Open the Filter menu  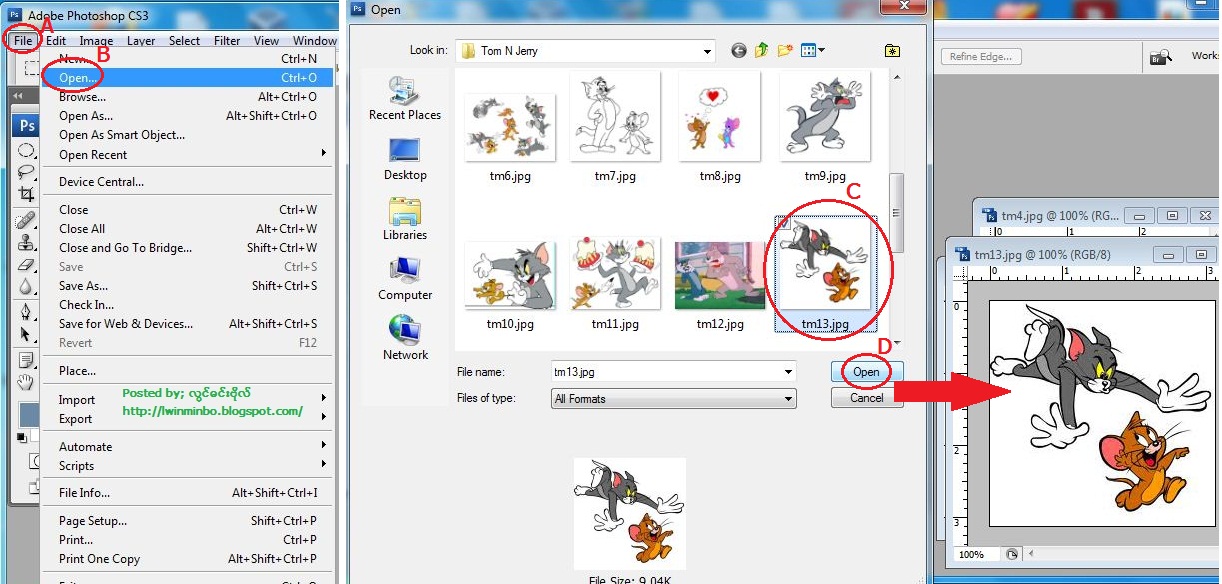227,41
